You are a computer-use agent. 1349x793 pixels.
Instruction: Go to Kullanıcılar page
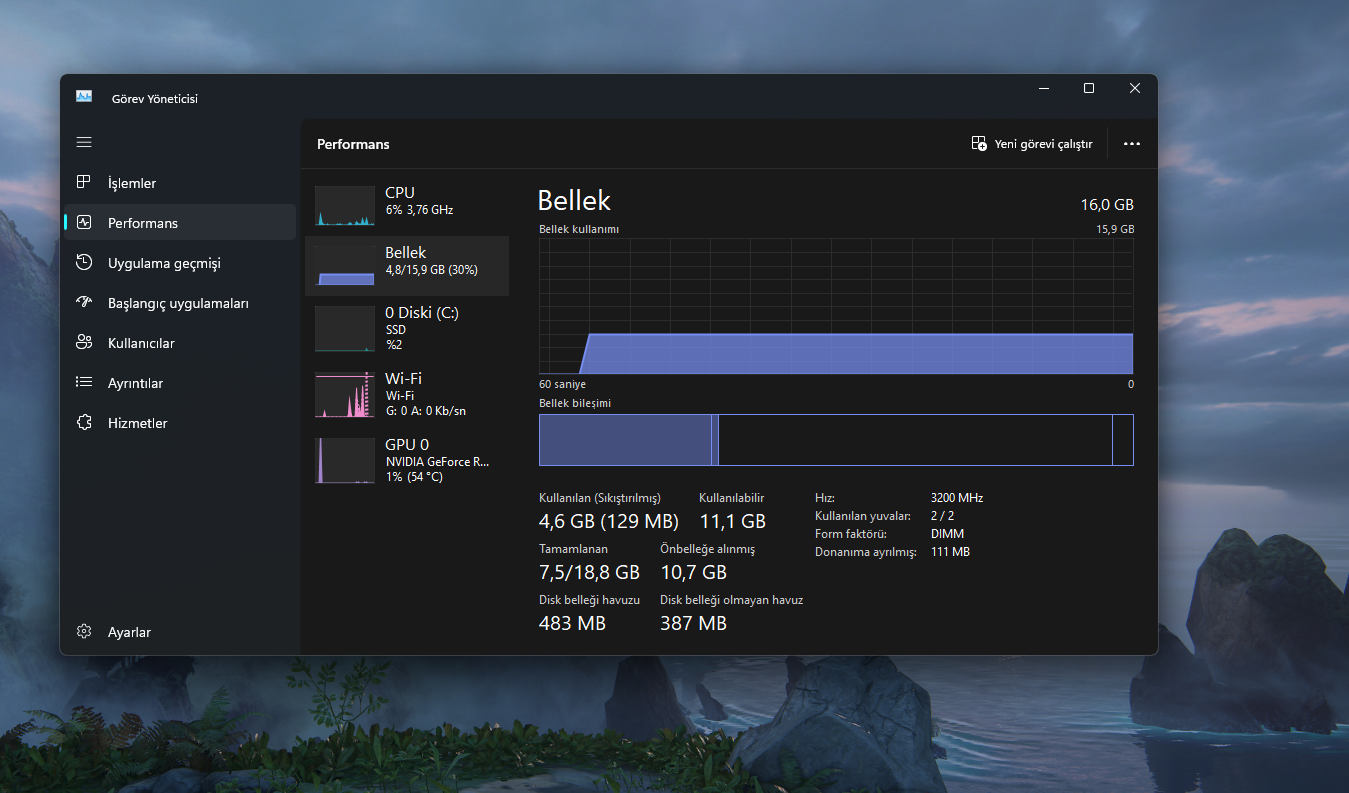click(x=180, y=343)
